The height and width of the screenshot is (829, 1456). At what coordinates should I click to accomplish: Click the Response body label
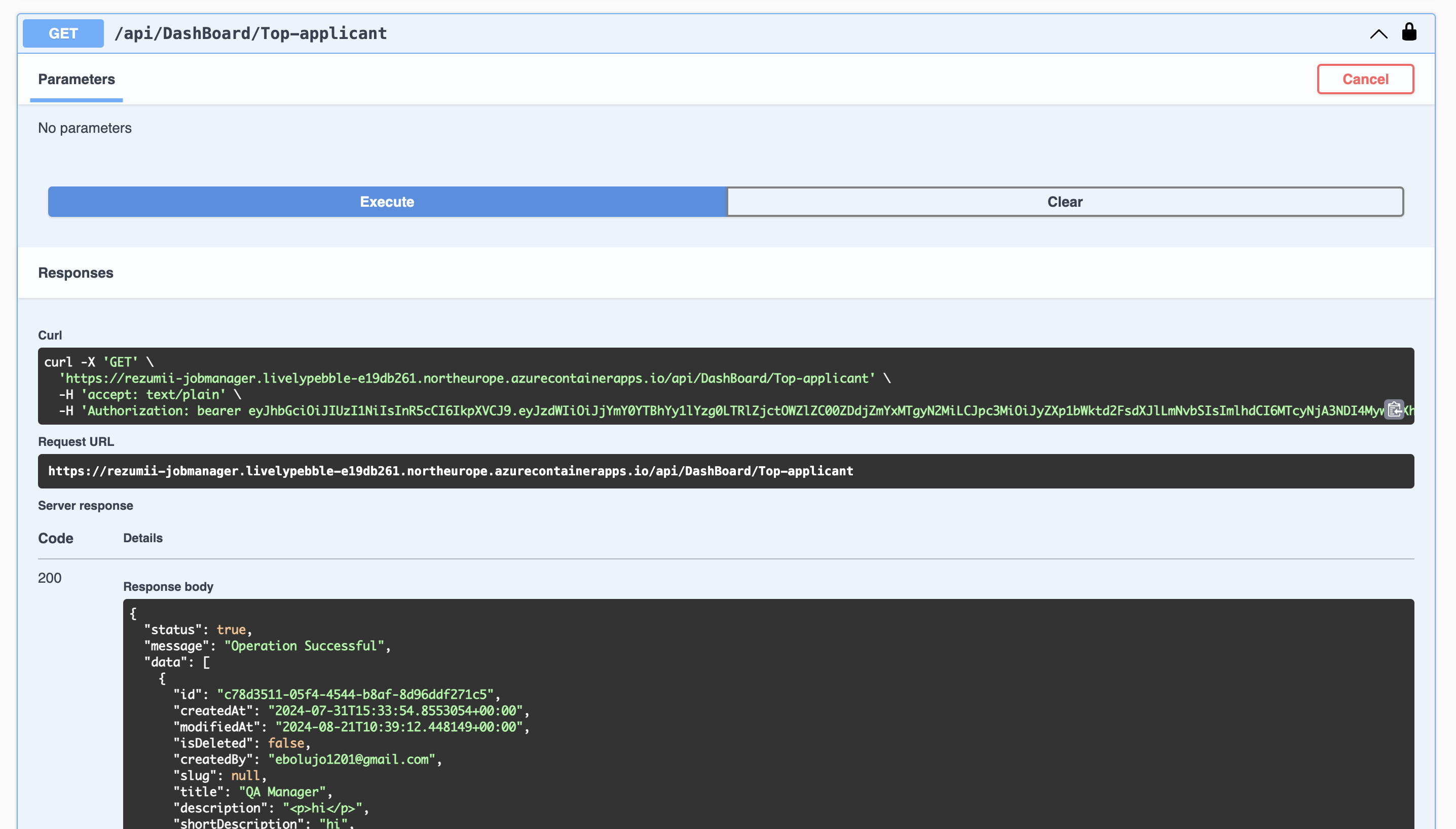(168, 586)
